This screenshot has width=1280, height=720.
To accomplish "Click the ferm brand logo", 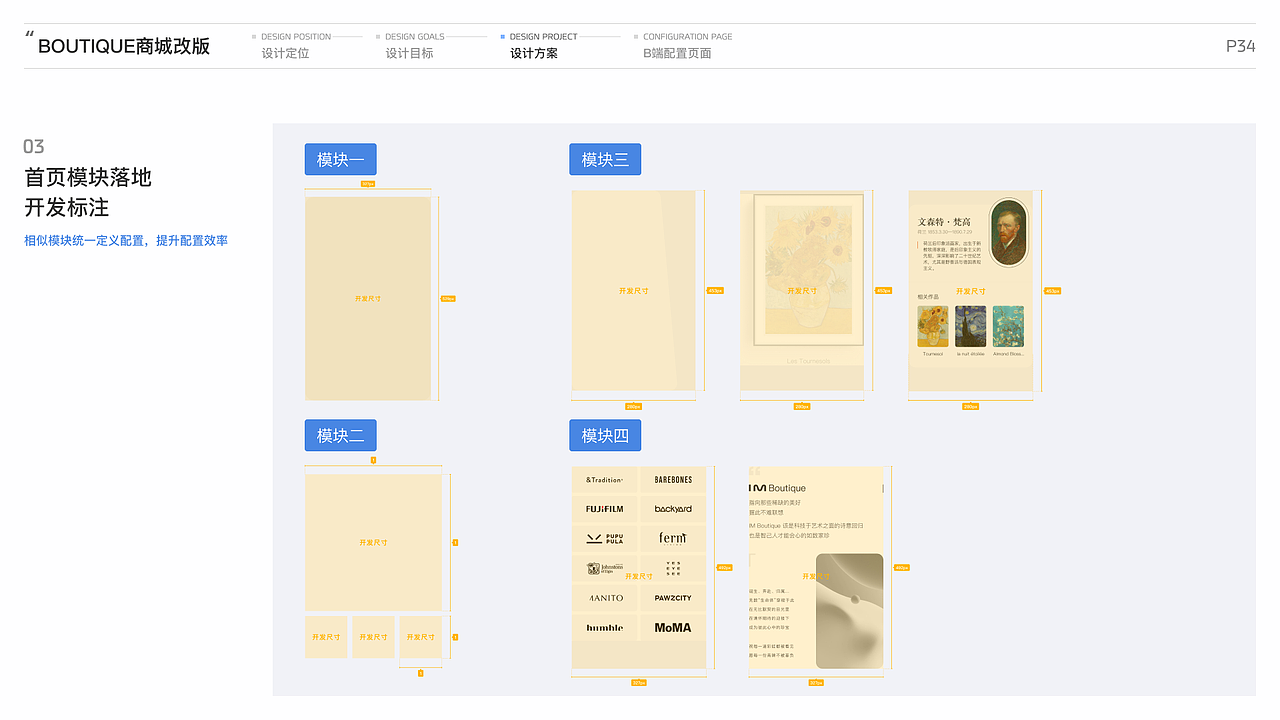I will (x=673, y=538).
